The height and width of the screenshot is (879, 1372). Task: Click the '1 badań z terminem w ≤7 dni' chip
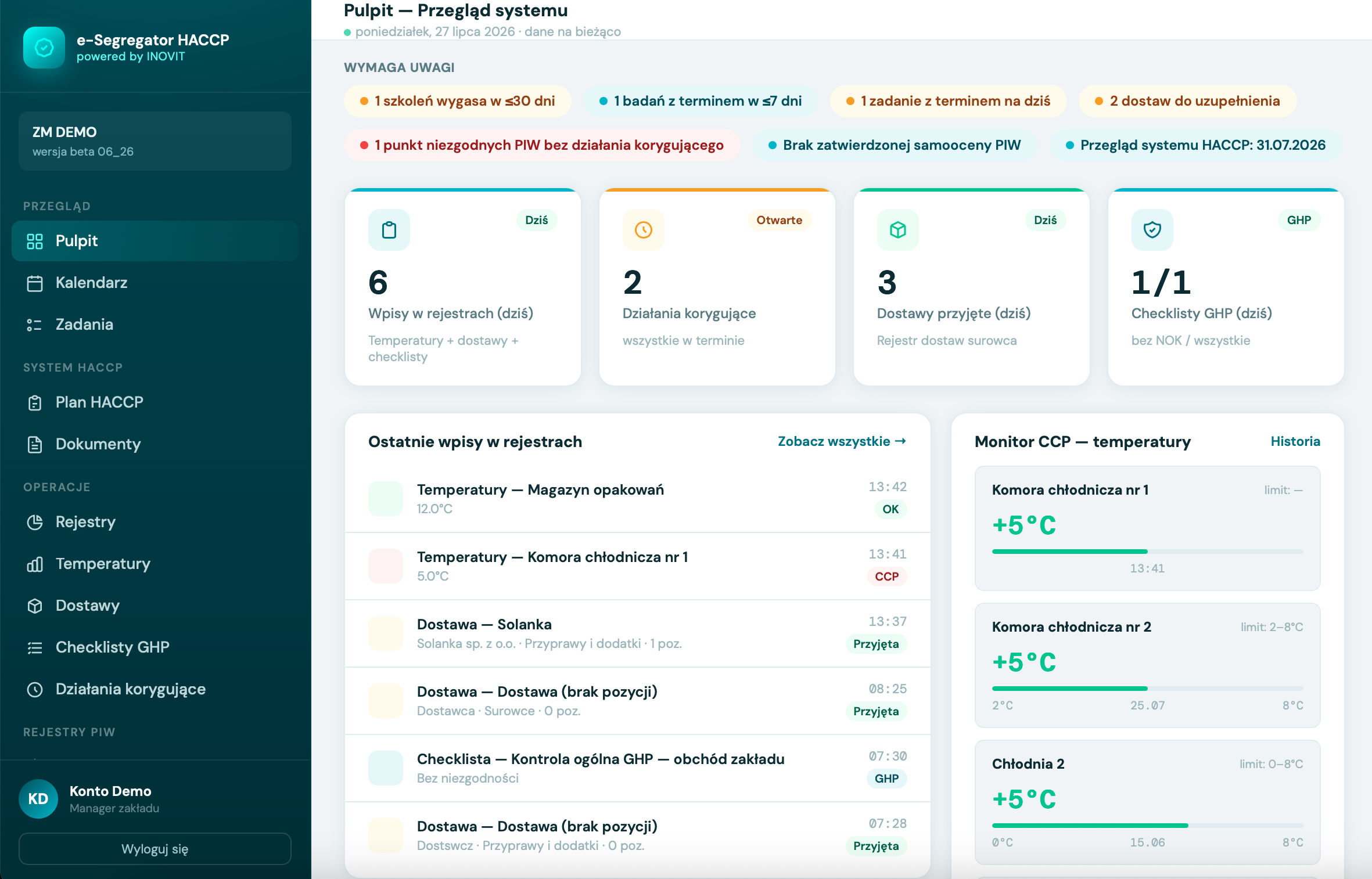(701, 101)
